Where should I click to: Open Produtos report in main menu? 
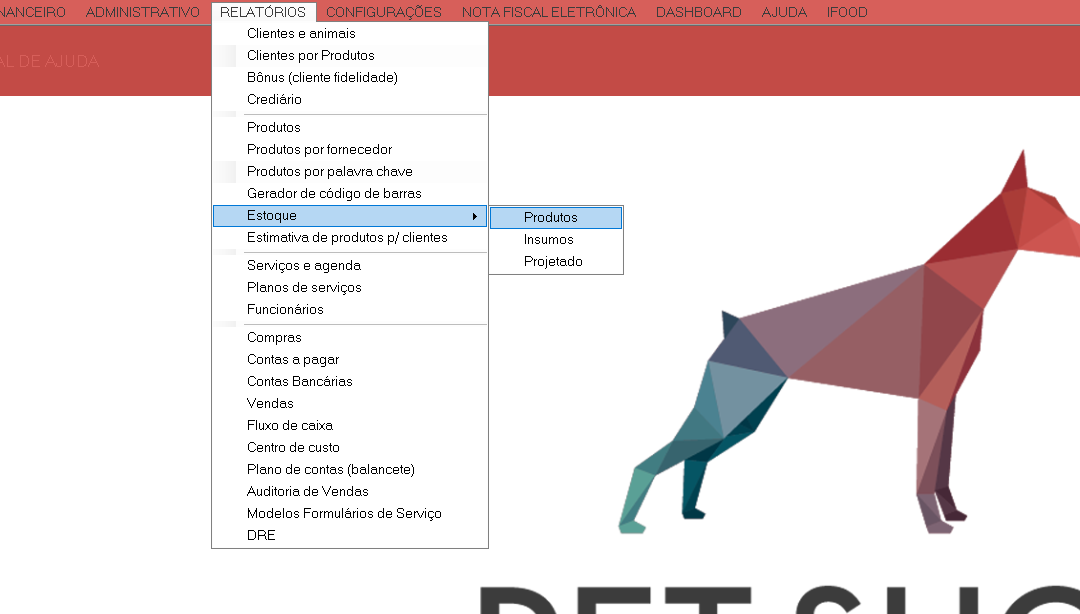click(350, 127)
